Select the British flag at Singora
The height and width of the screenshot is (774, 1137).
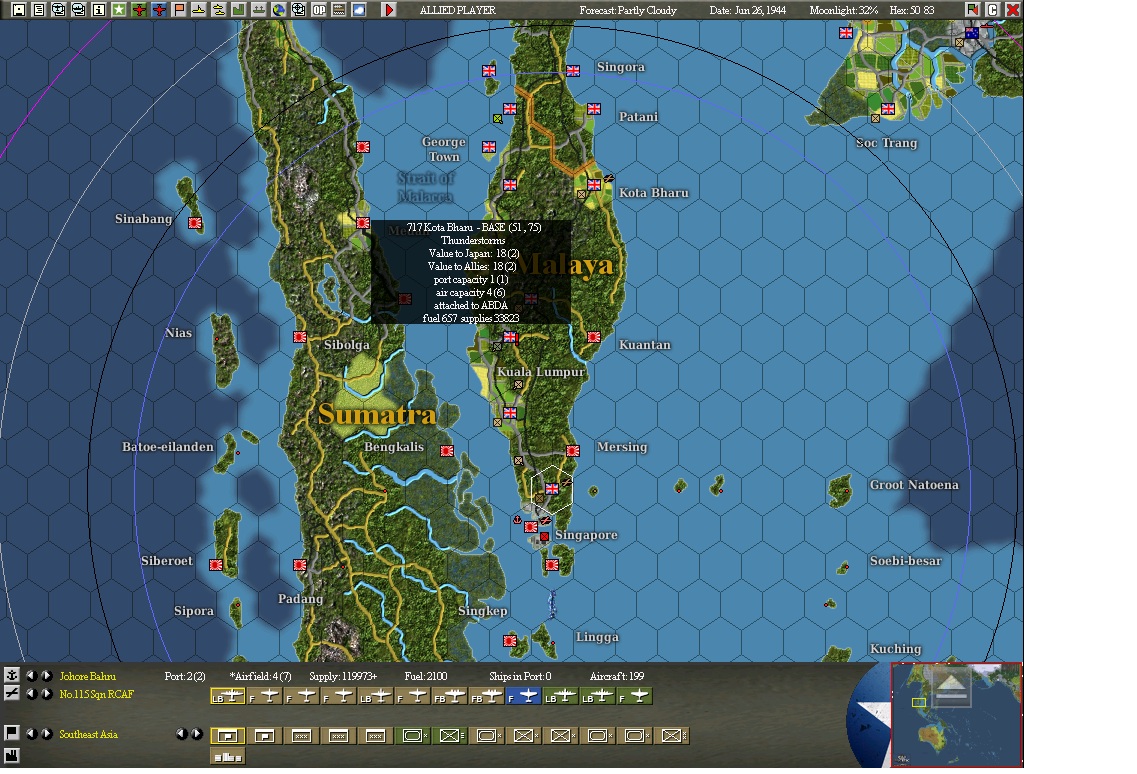(573, 70)
